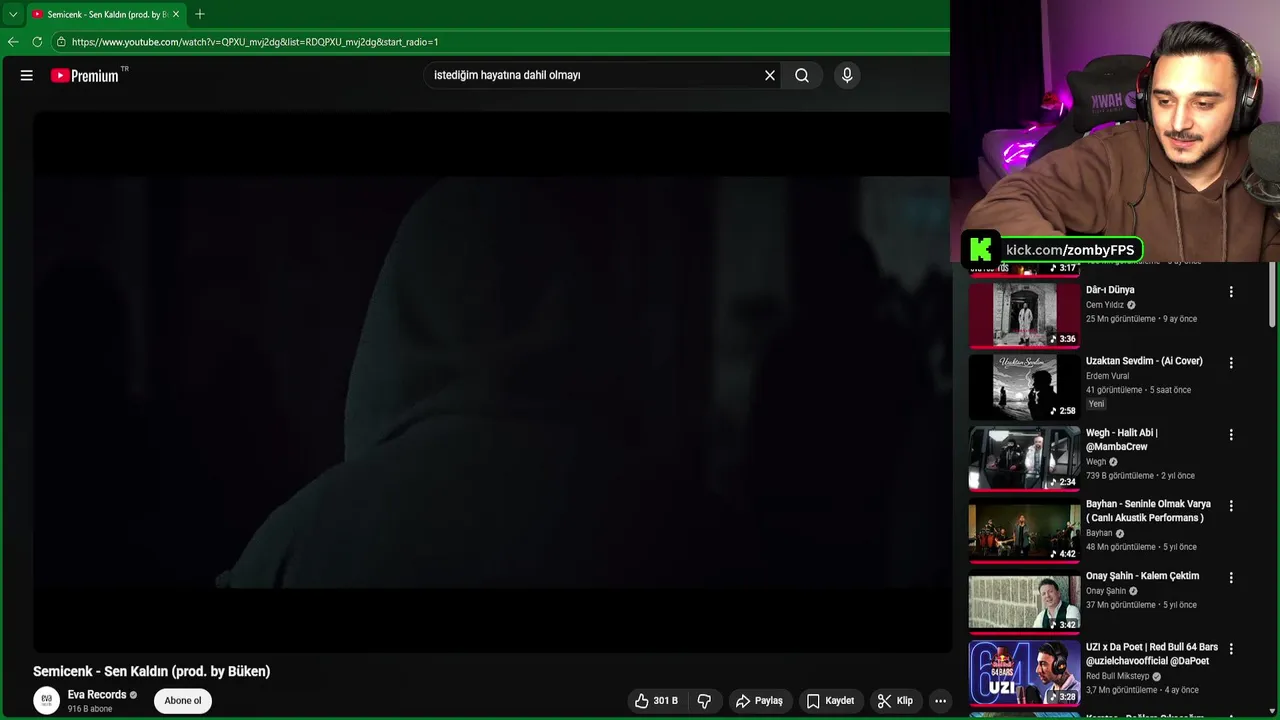1280x720 pixels.
Task: Clear the search box with X
Action: click(x=770, y=75)
